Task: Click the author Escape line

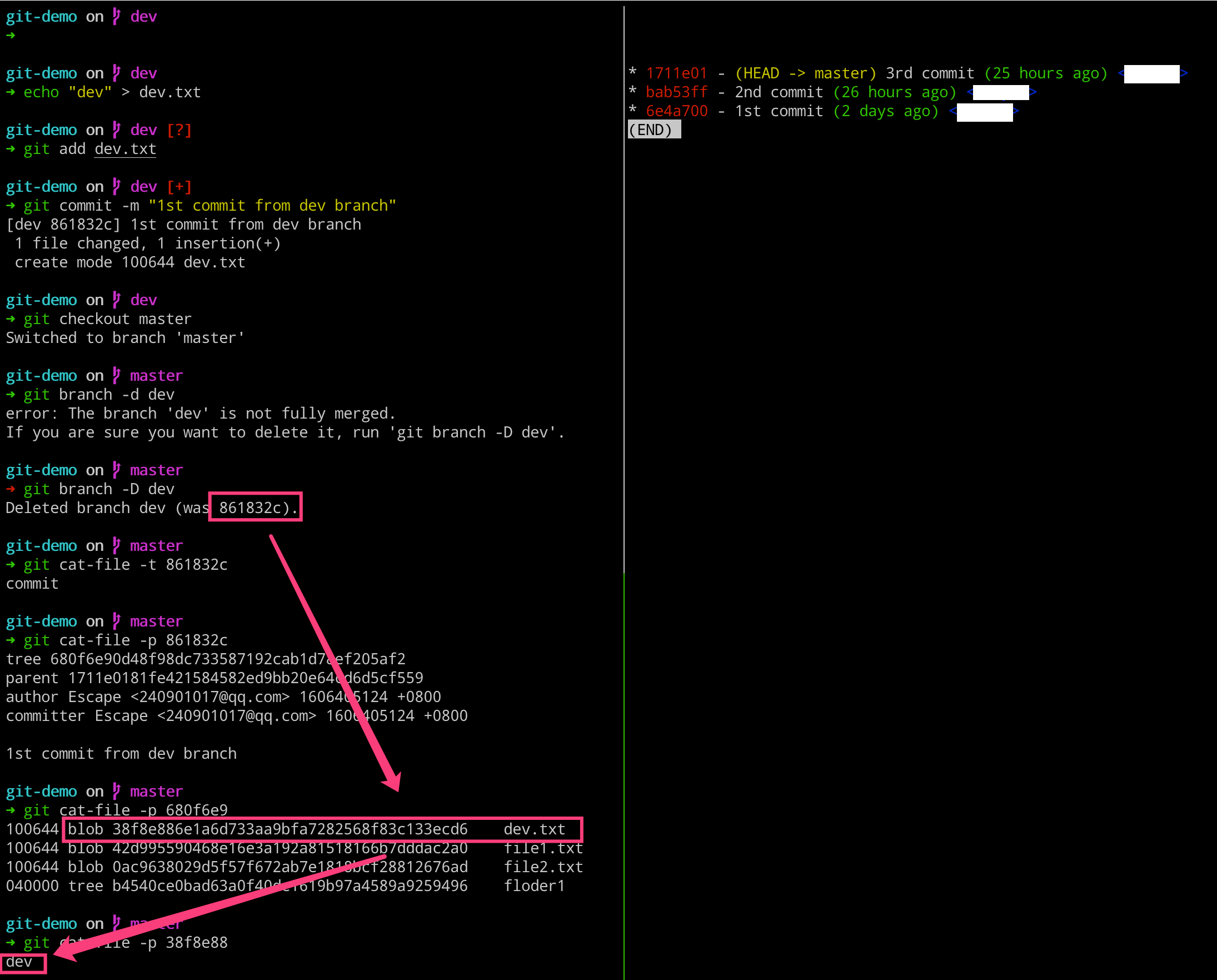Action: tap(223, 697)
